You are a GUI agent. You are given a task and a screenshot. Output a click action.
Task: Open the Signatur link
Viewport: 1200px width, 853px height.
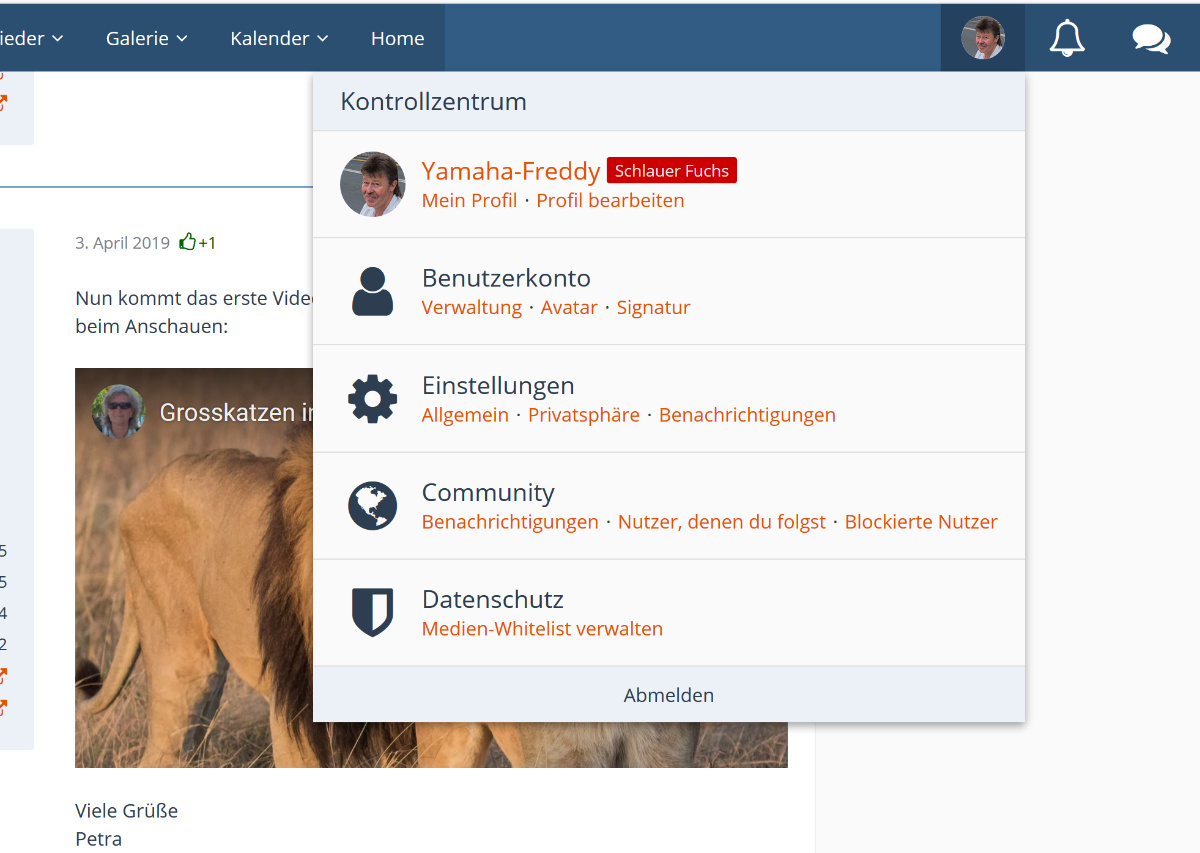click(653, 308)
